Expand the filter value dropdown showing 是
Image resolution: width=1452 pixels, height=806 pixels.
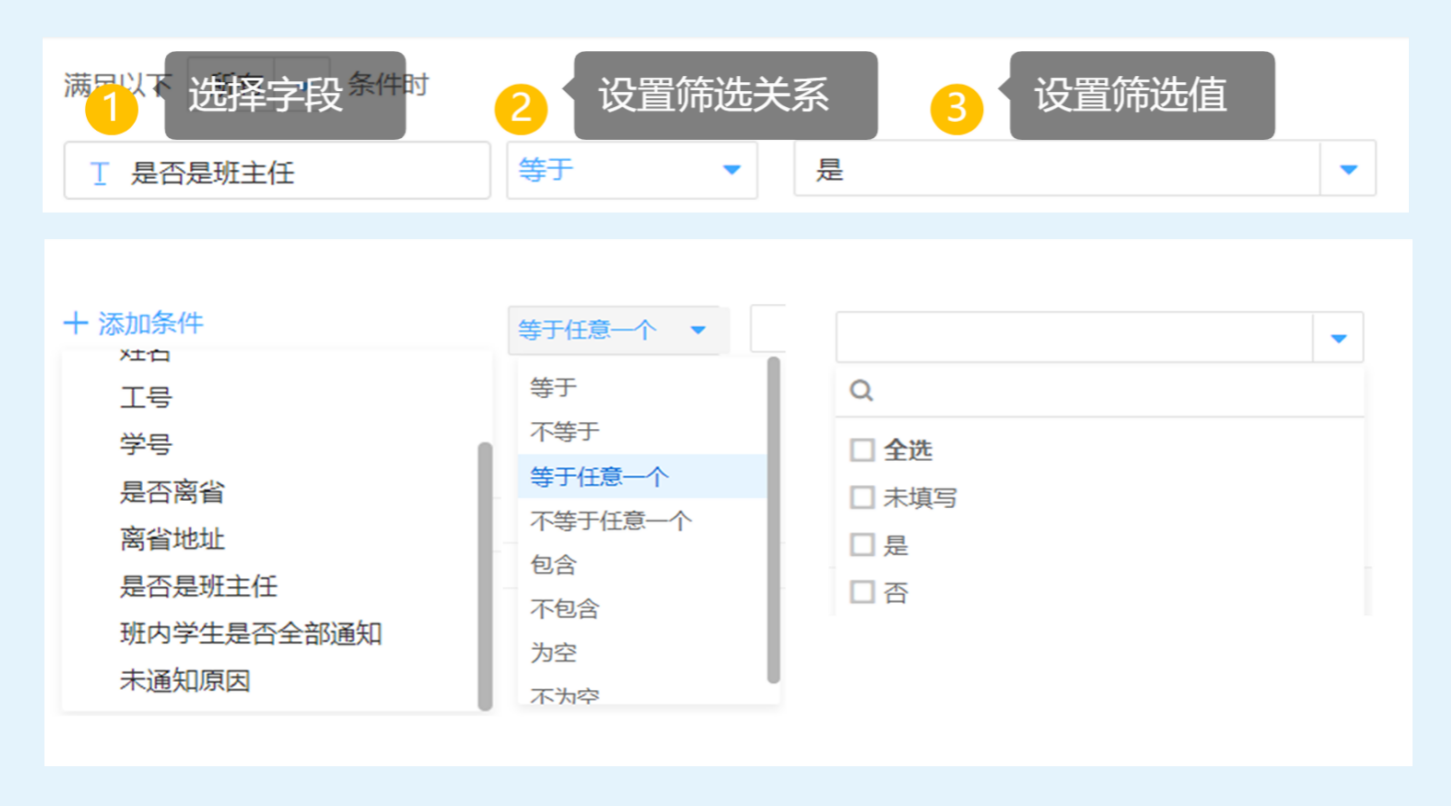[x=1348, y=170]
